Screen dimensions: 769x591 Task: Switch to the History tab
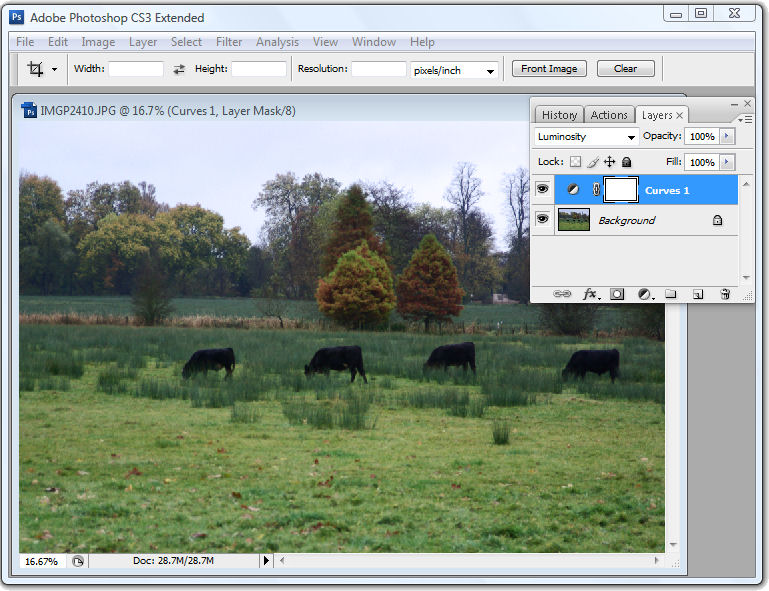(559, 115)
